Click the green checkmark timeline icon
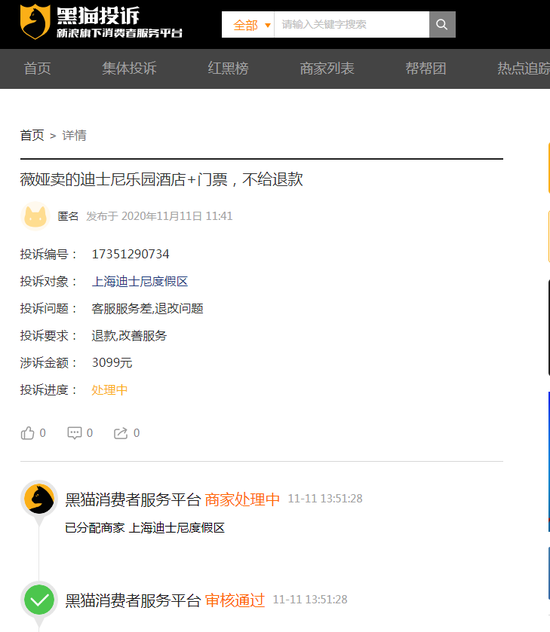 coord(39,600)
